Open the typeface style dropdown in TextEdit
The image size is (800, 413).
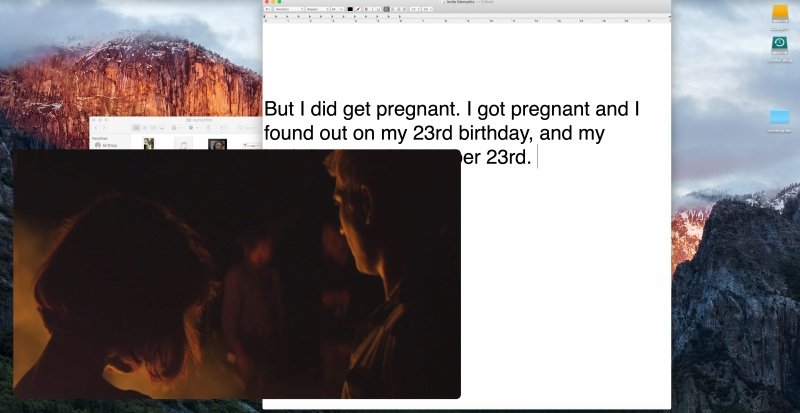[x=317, y=9]
